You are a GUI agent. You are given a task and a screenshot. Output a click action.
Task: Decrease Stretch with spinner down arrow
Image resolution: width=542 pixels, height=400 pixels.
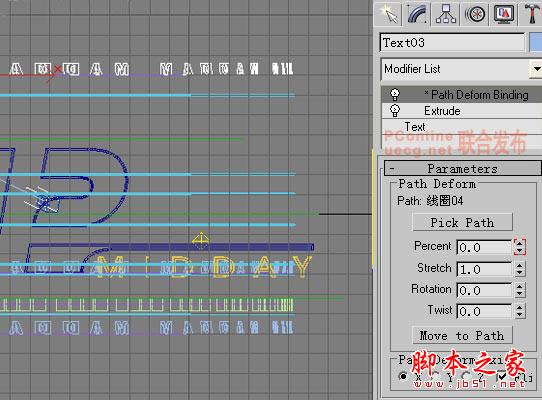tap(520, 273)
